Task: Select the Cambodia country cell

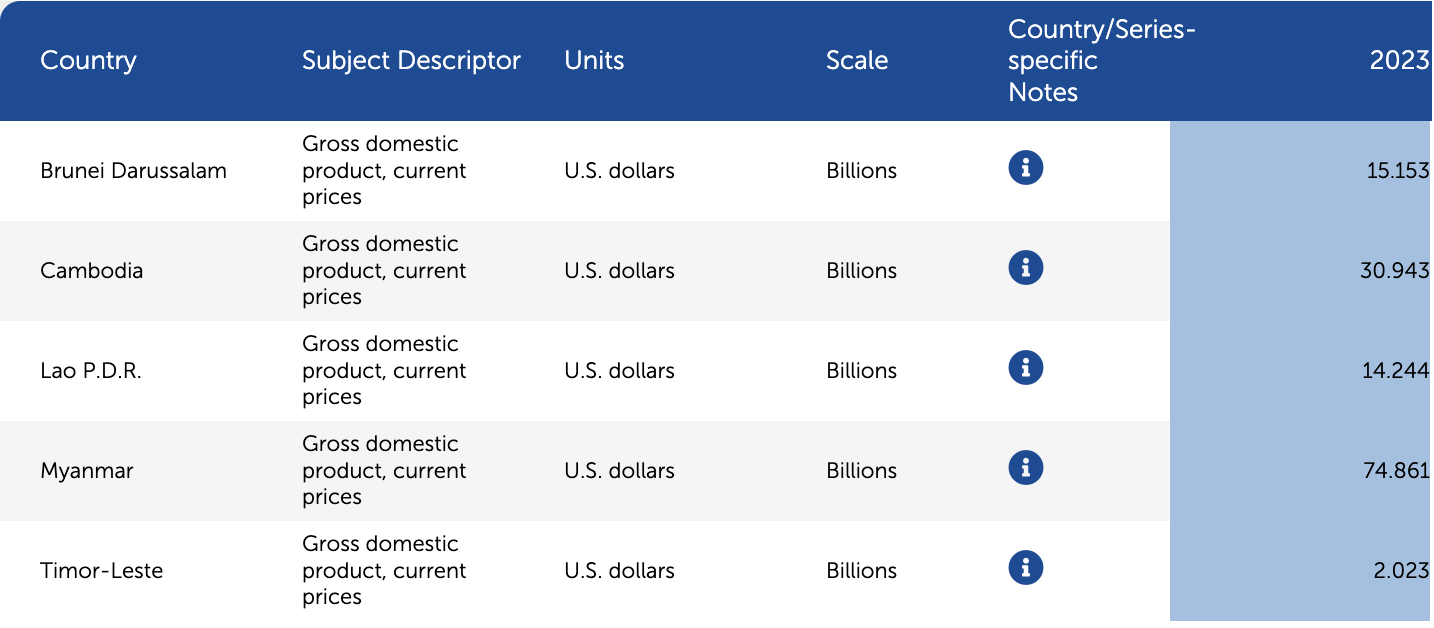Action: tap(92, 271)
